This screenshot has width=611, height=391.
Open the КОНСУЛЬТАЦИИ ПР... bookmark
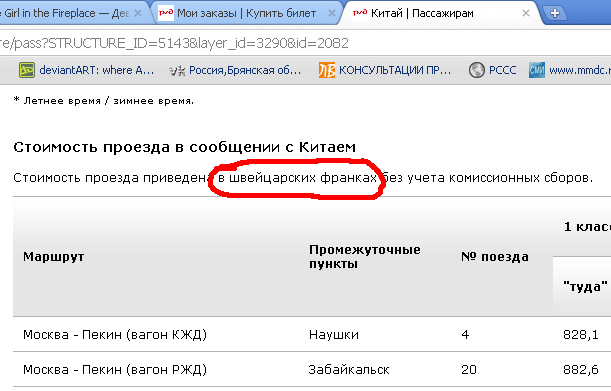click(x=385, y=70)
